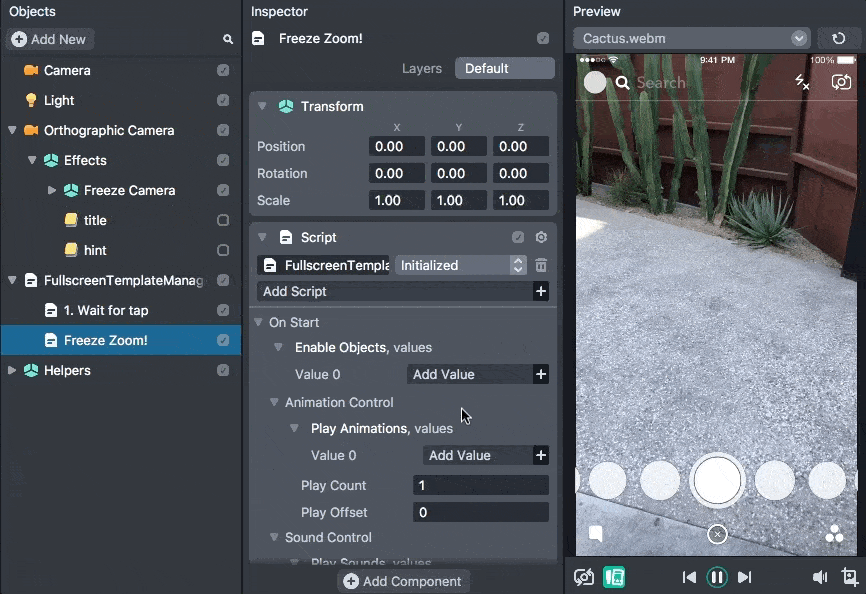Click the Add New object button
The height and width of the screenshot is (594, 866).
click(50, 39)
